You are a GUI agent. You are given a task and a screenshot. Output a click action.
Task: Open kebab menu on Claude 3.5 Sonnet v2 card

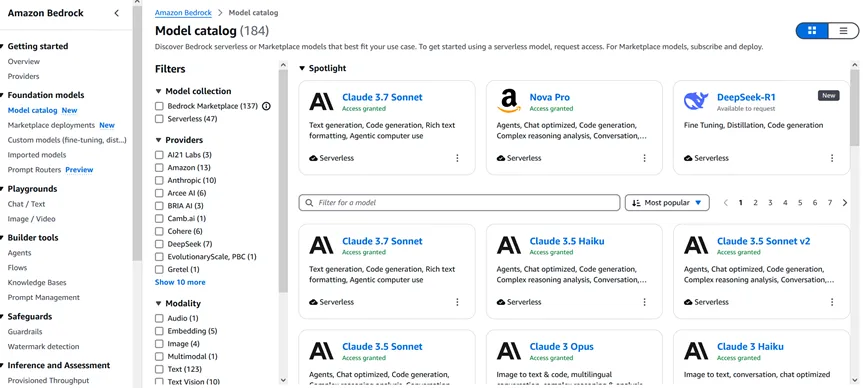pyautogui.click(x=832, y=302)
